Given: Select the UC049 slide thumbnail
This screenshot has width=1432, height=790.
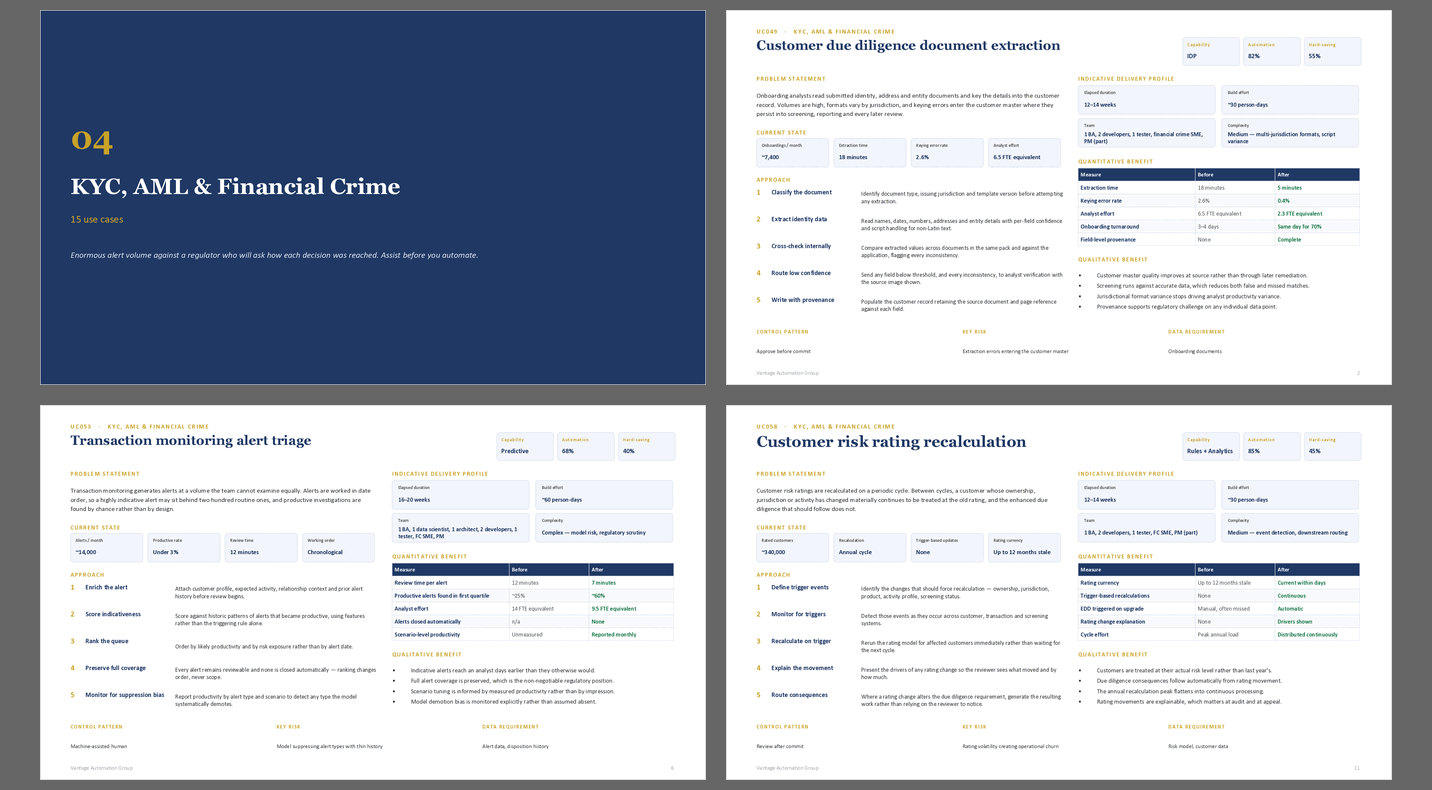Looking at the screenshot, I should [x=1058, y=197].
